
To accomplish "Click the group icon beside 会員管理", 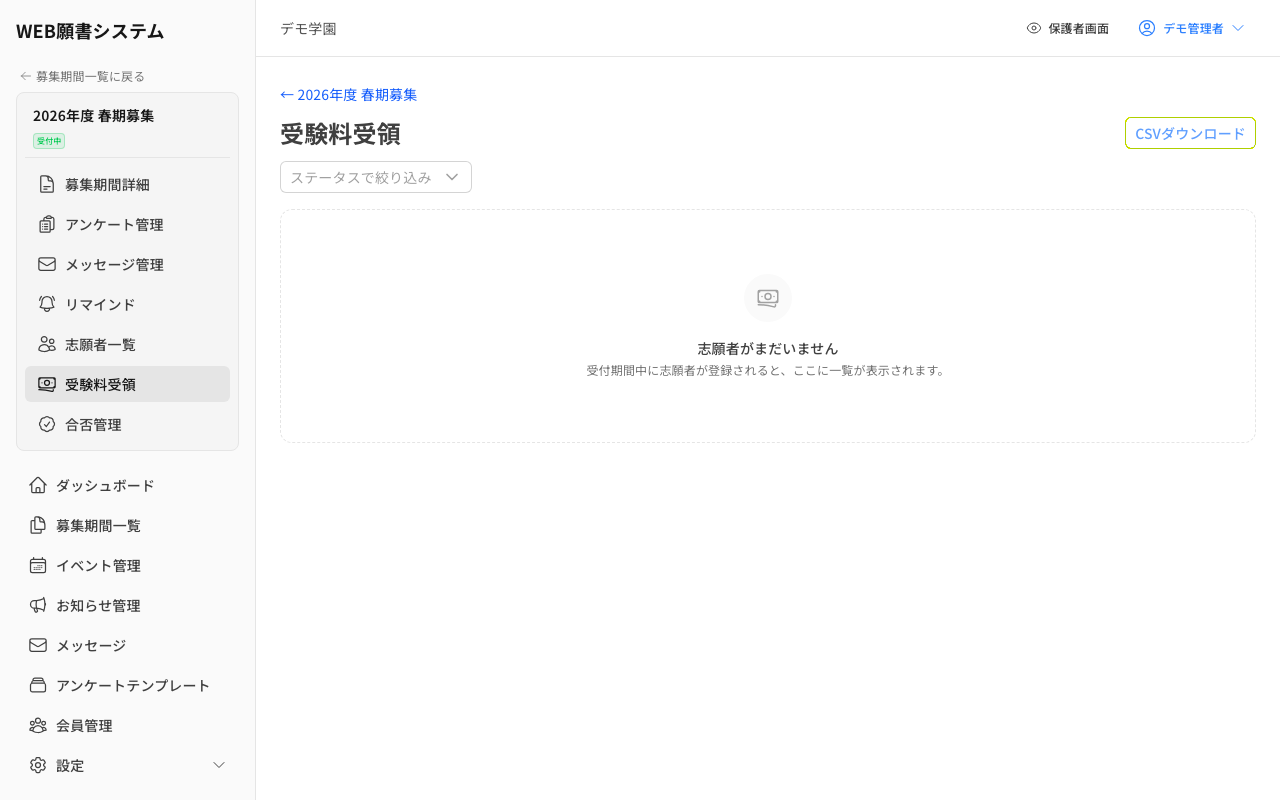I will (x=38, y=725).
